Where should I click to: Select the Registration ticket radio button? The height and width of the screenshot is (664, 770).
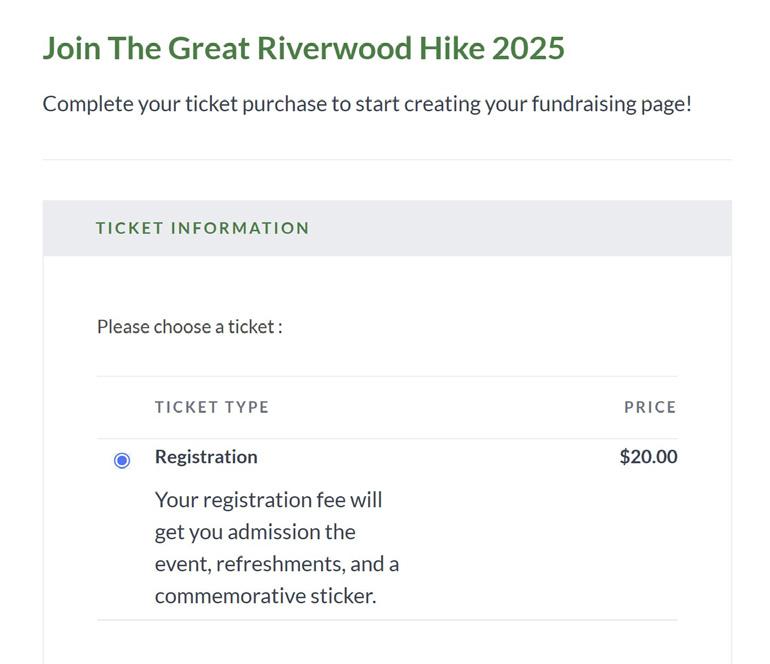pyautogui.click(x=122, y=460)
